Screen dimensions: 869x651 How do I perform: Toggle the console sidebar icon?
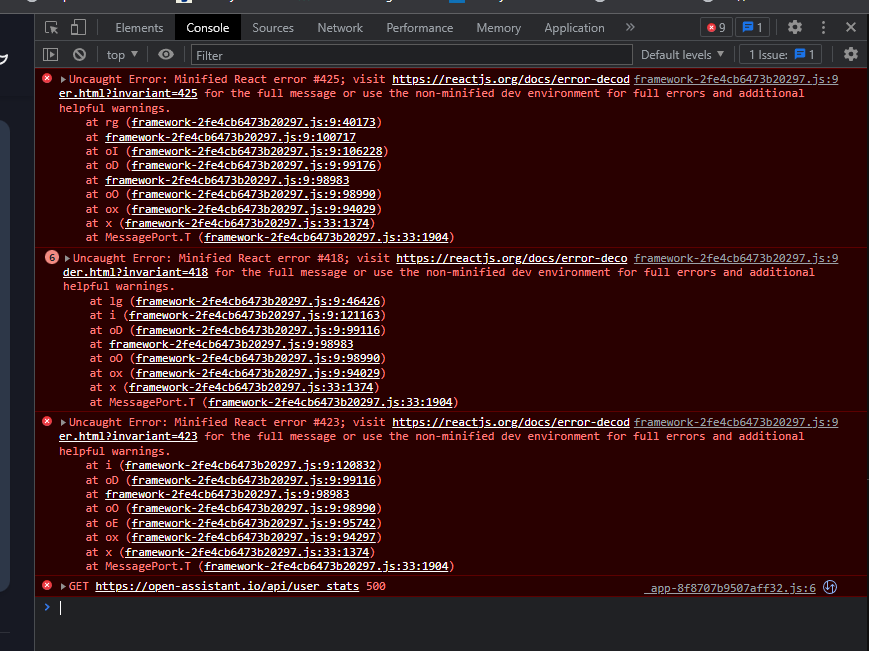pyautogui.click(x=50, y=54)
